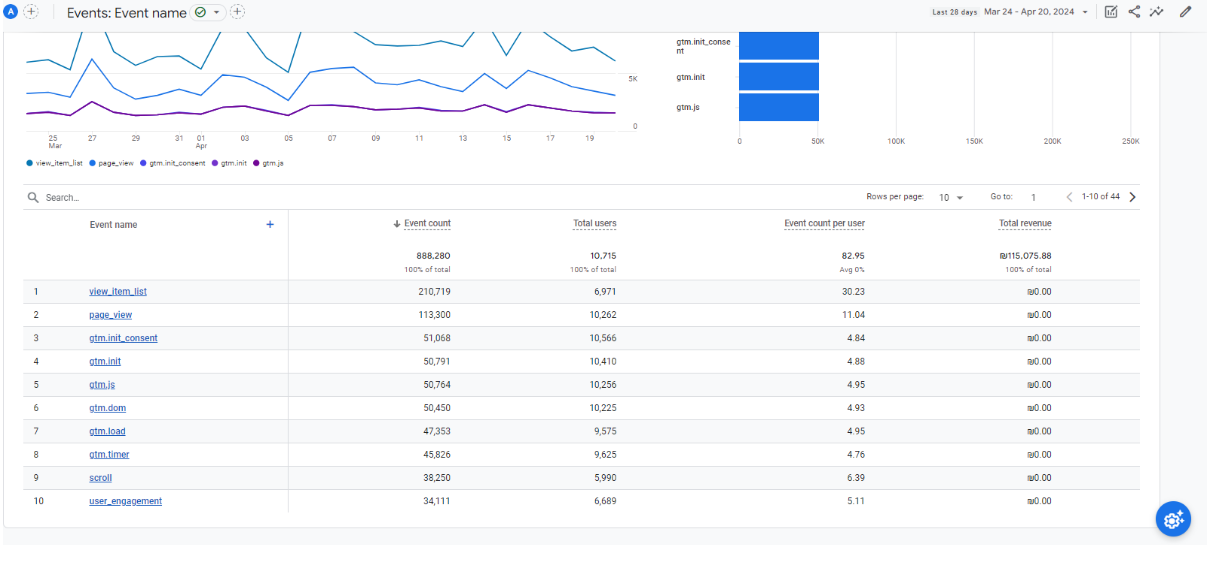The height and width of the screenshot is (563, 1224).
Task: Toggle gtm.init series in chart legend
Action: [230, 163]
